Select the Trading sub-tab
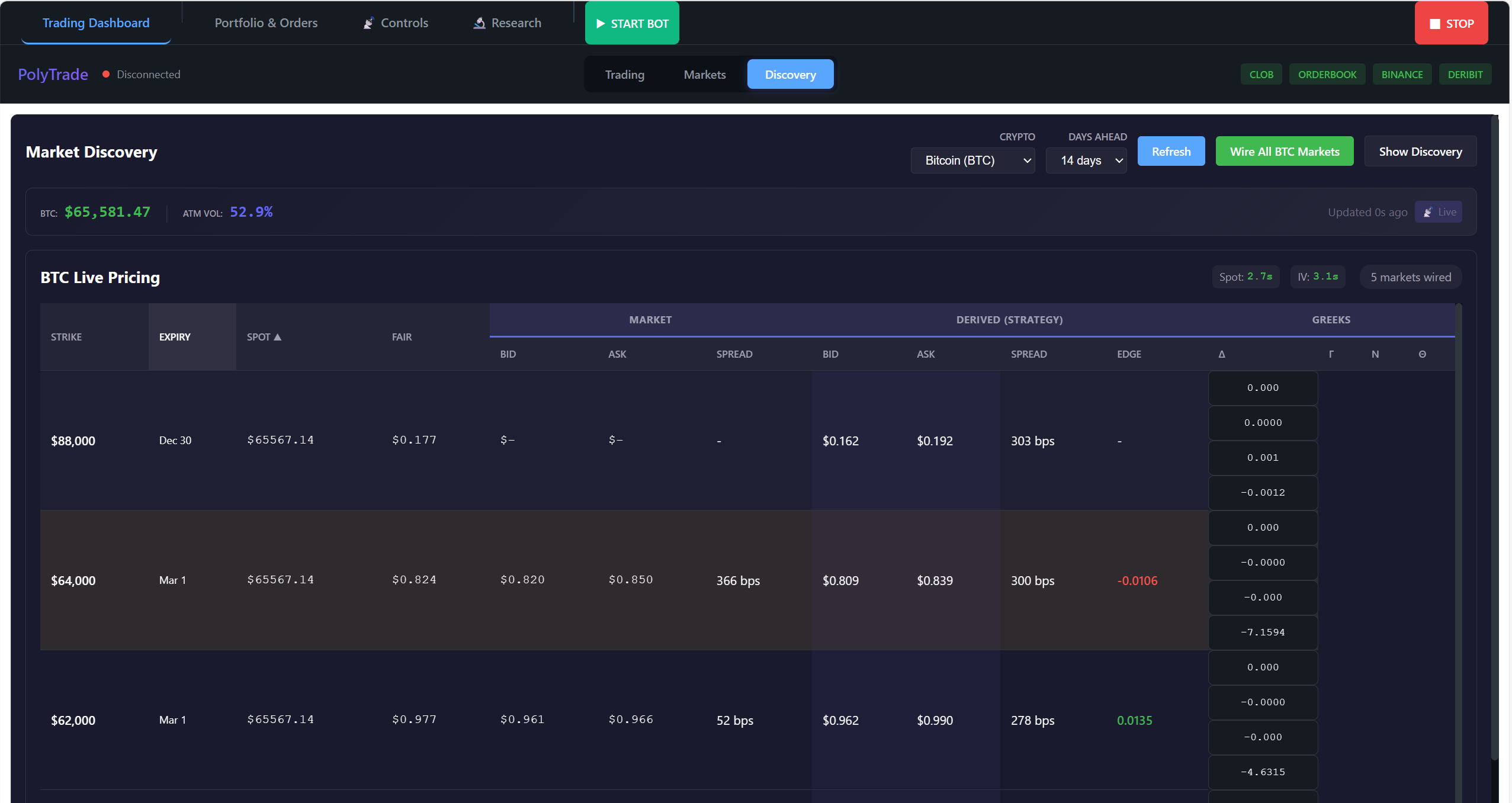Image resolution: width=1512 pixels, height=803 pixels. coord(625,75)
